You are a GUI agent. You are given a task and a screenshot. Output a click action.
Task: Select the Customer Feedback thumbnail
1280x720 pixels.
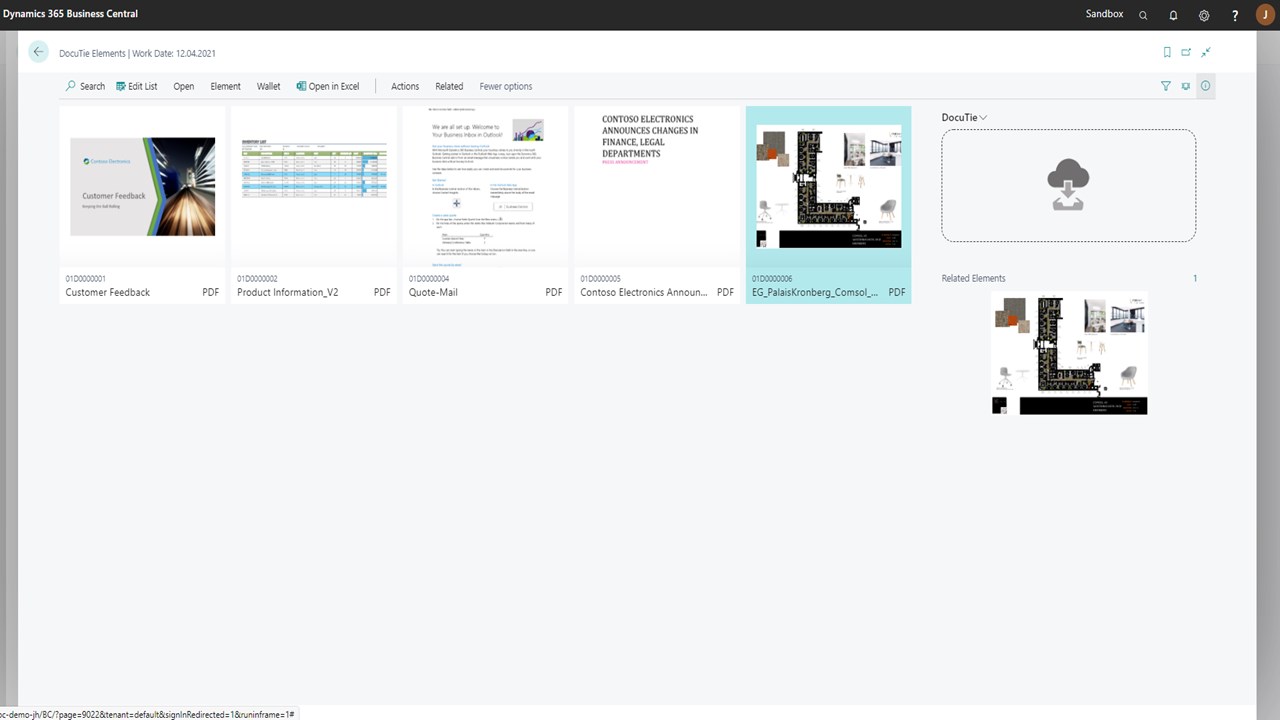142,186
